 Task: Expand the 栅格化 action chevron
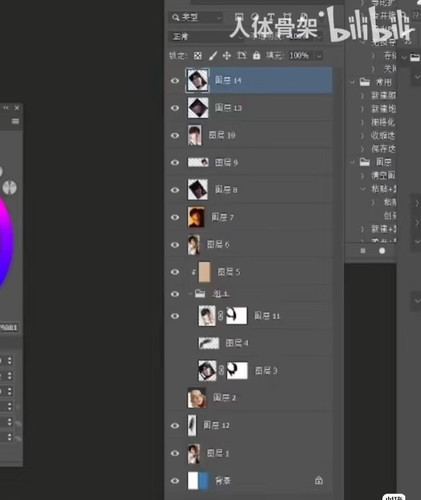[x=363, y=122]
